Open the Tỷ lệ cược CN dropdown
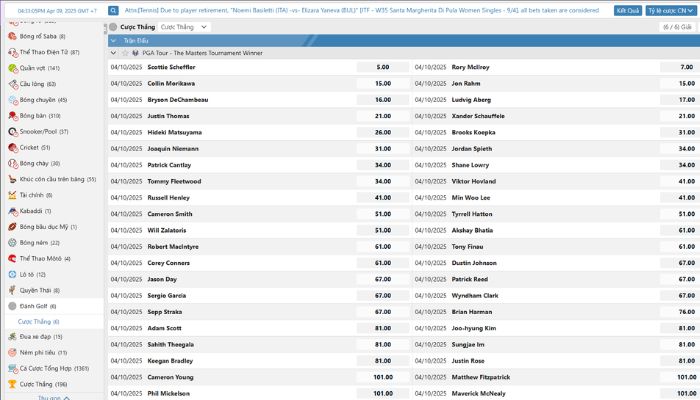The width and height of the screenshot is (700, 400). pyautogui.click(x=671, y=10)
